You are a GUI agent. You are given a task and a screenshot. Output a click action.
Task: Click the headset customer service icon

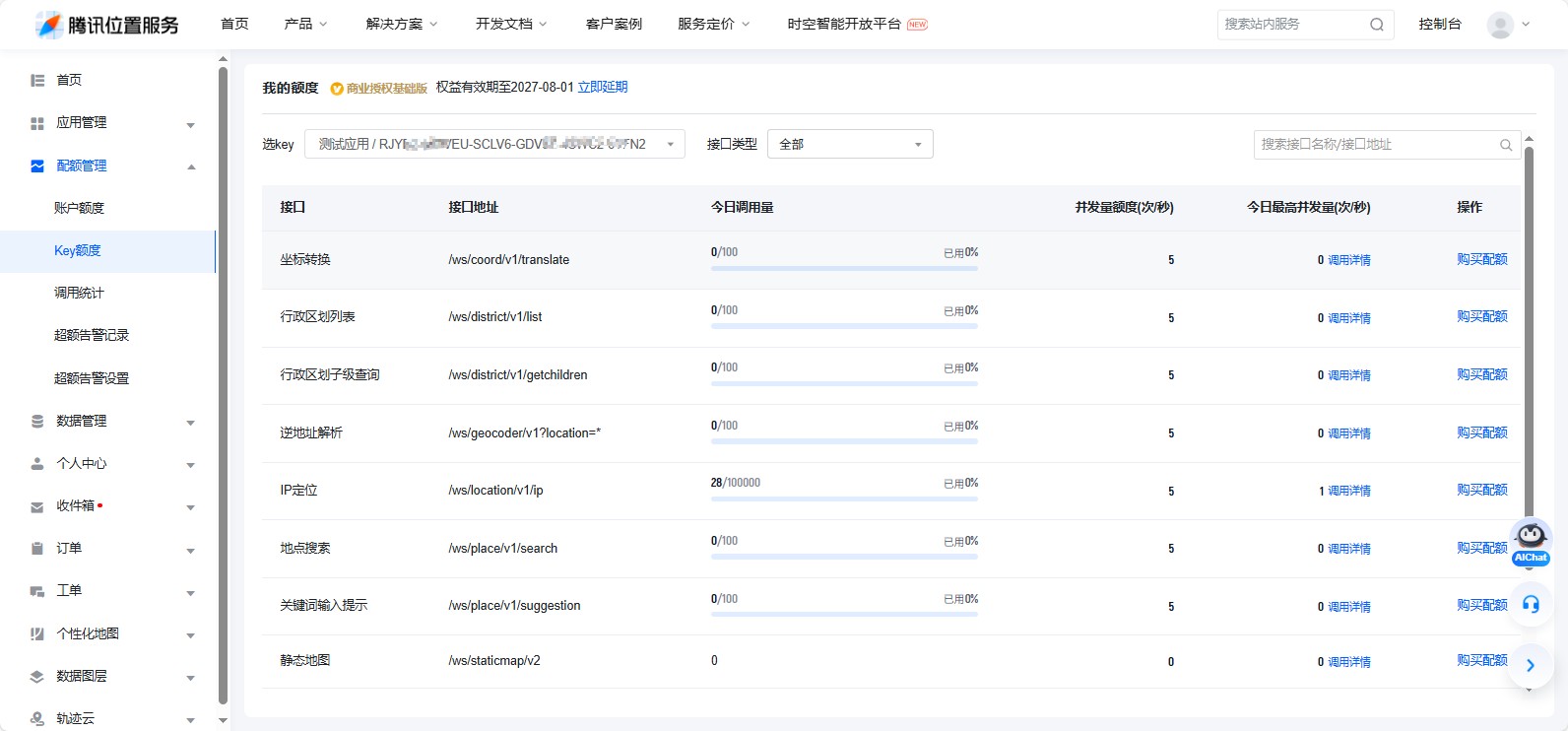tap(1531, 604)
